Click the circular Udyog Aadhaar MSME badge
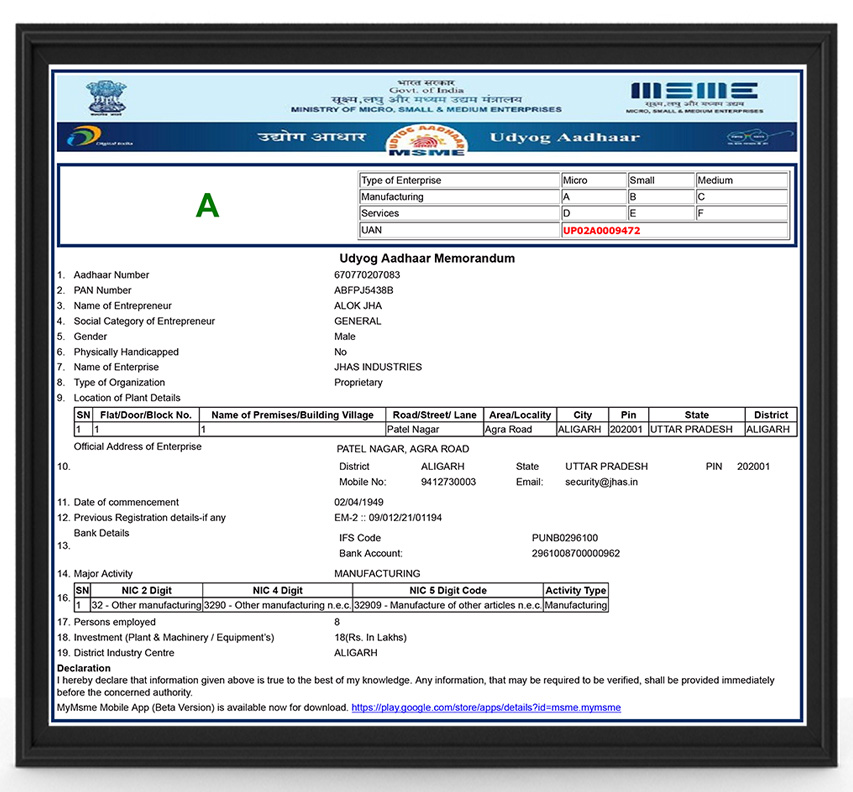Viewport: 853px width, 792px height. [x=426, y=141]
